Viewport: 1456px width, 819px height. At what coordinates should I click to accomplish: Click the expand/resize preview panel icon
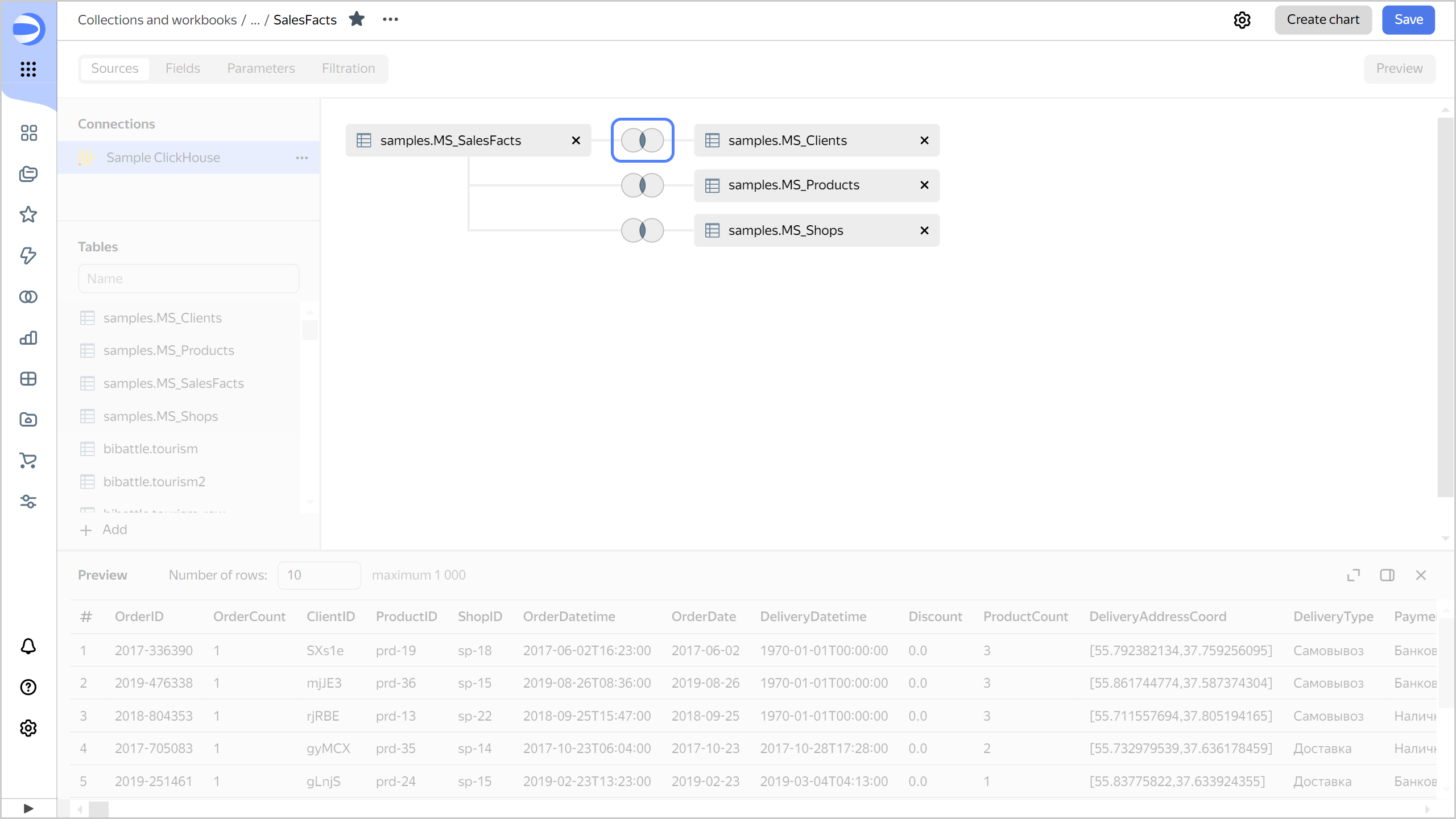click(1354, 575)
